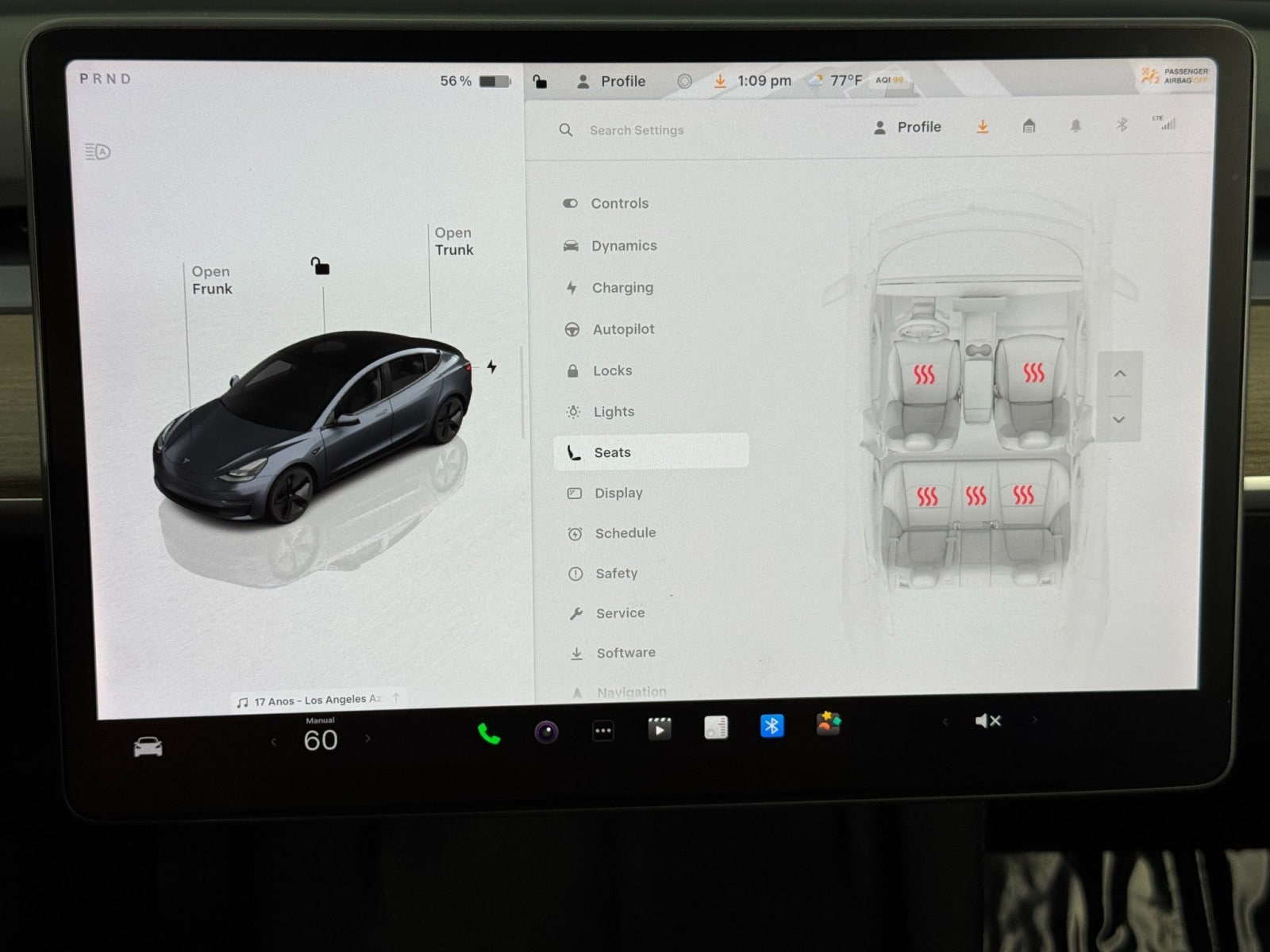Select Autopilot in settings menu

623,329
